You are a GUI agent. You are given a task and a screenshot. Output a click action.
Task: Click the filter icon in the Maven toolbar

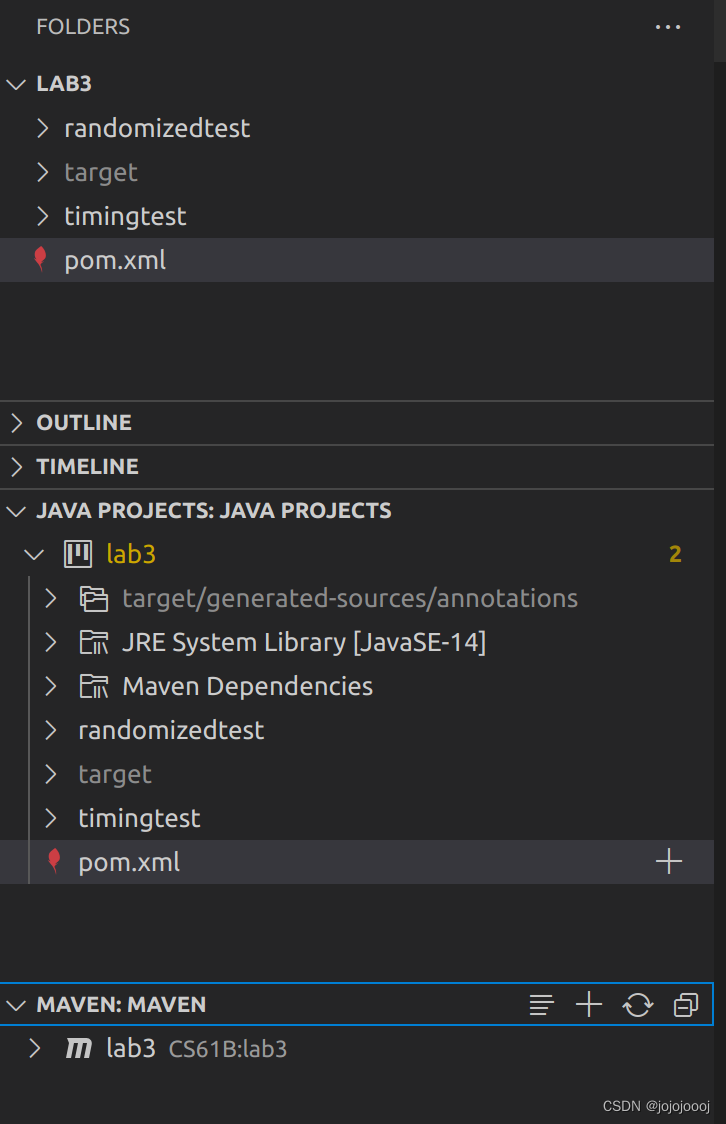pyautogui.click(x=540, y=1005)
